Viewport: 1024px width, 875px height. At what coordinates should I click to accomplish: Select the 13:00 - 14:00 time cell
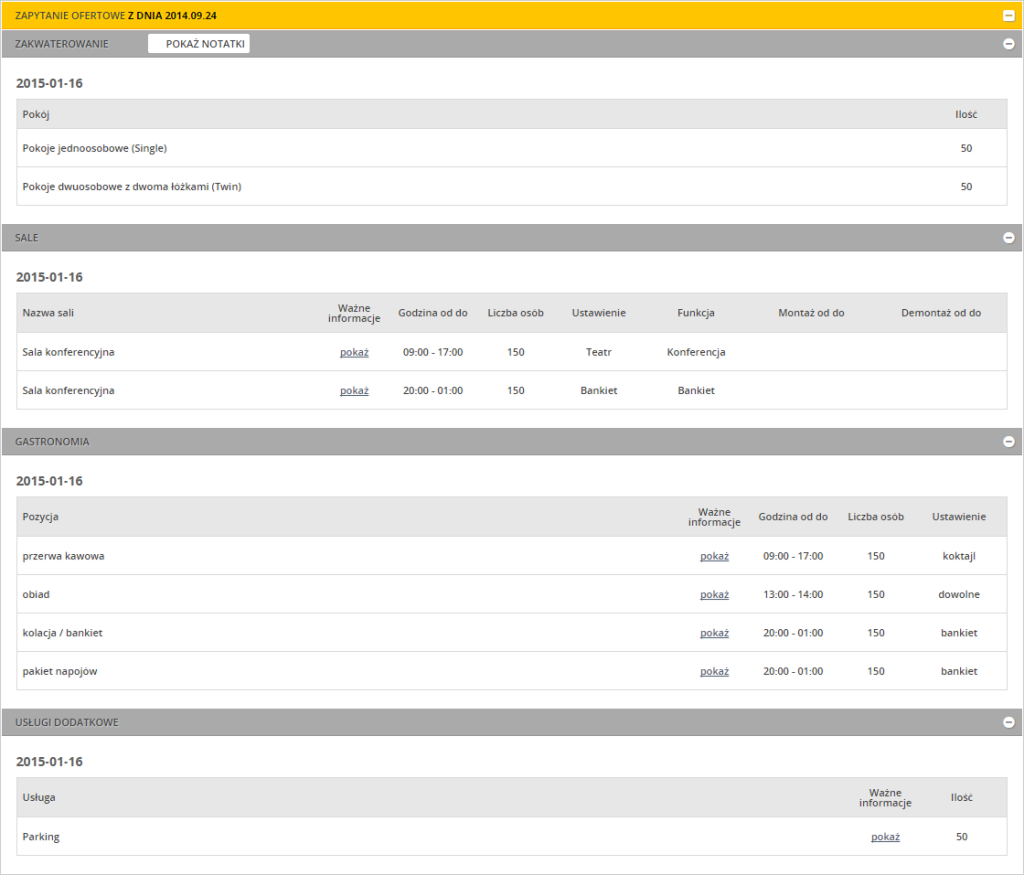tap(793, 594)
